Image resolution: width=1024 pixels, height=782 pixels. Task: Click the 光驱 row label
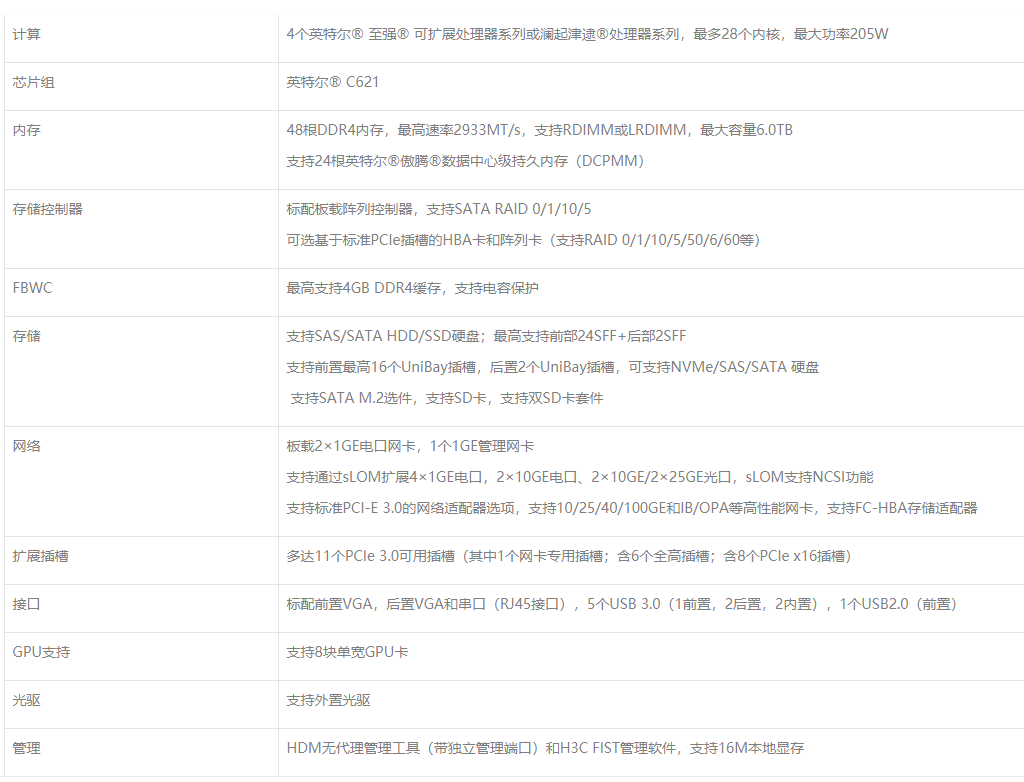[x=27, y=700]
